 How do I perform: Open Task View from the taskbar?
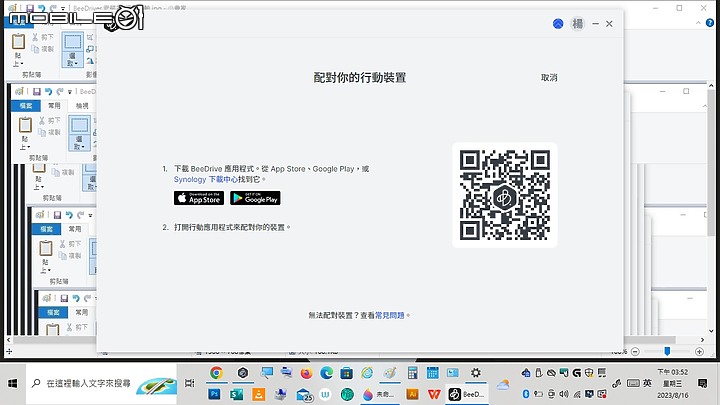pos(189,383)
